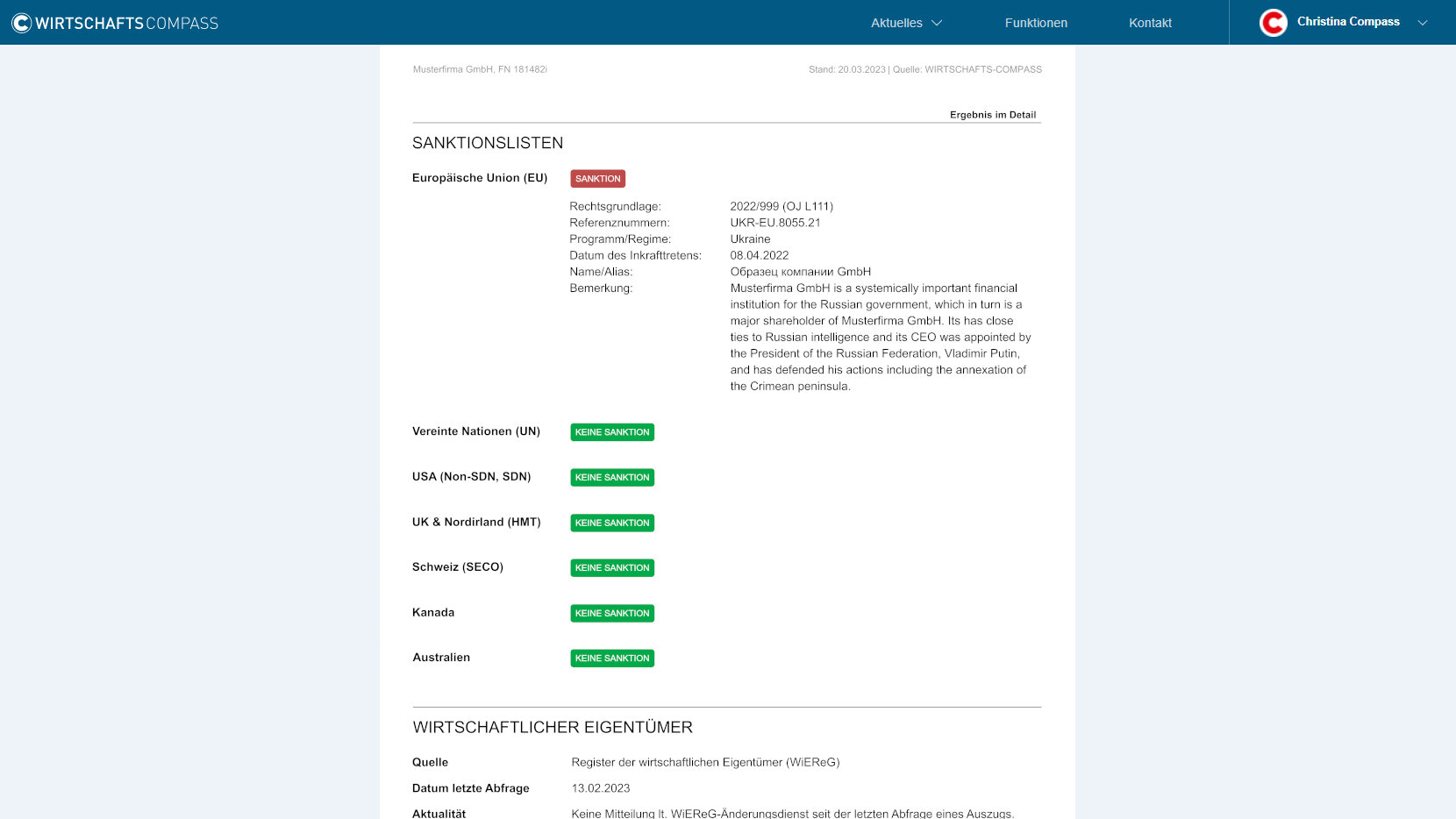Click KEINE SANKTION badge for Vereinte Nationen
Image resolution: width=1456 pixels, height=819 pixels.
click(612, 432)
